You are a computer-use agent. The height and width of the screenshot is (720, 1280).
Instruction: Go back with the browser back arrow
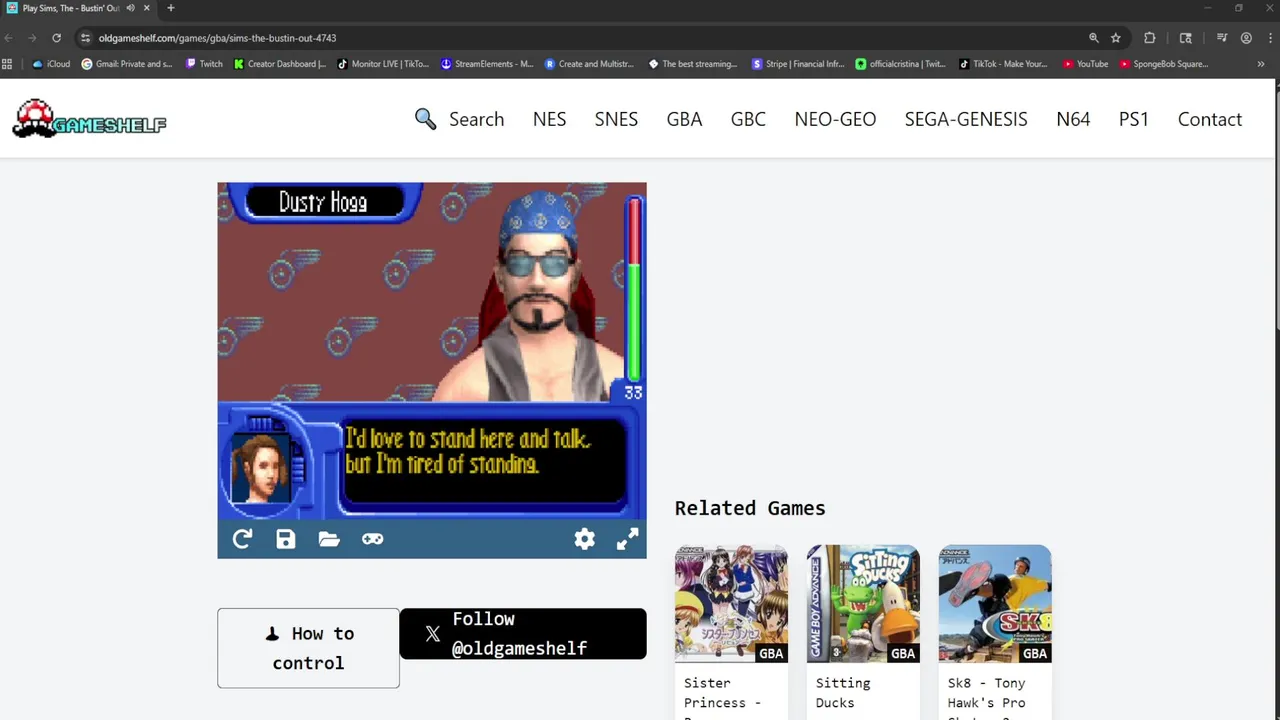[9, 38]
